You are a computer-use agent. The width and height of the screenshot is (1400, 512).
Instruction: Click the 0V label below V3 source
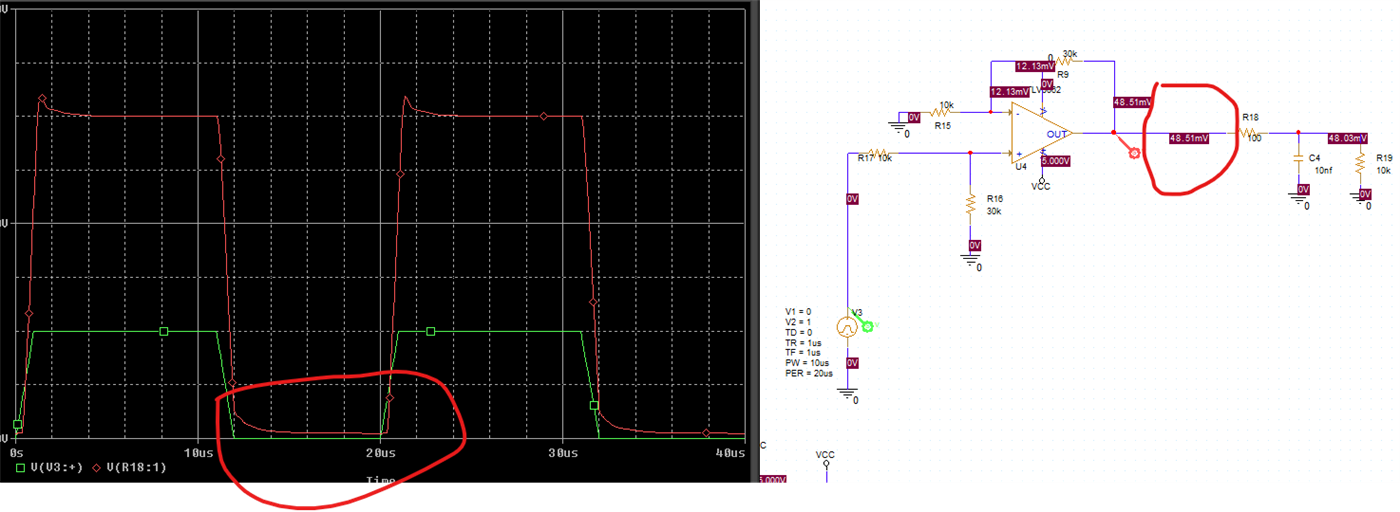pyautogui.click(x=853, y=362)
